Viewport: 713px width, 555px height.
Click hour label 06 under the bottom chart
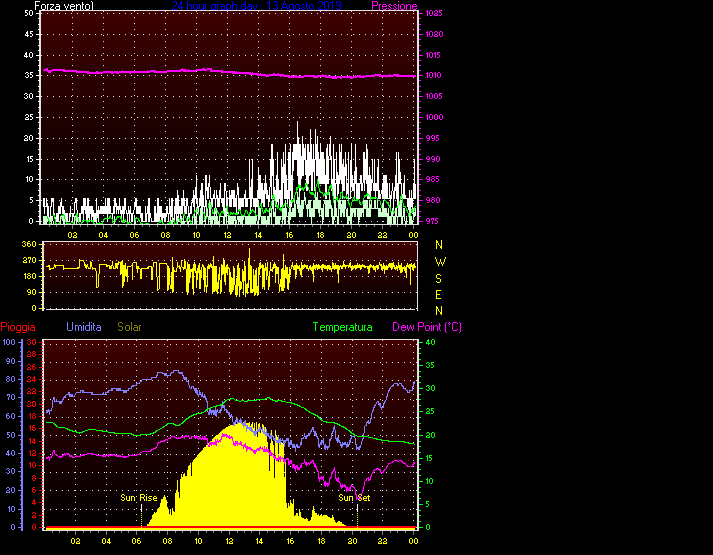click(x=136, y=541)
